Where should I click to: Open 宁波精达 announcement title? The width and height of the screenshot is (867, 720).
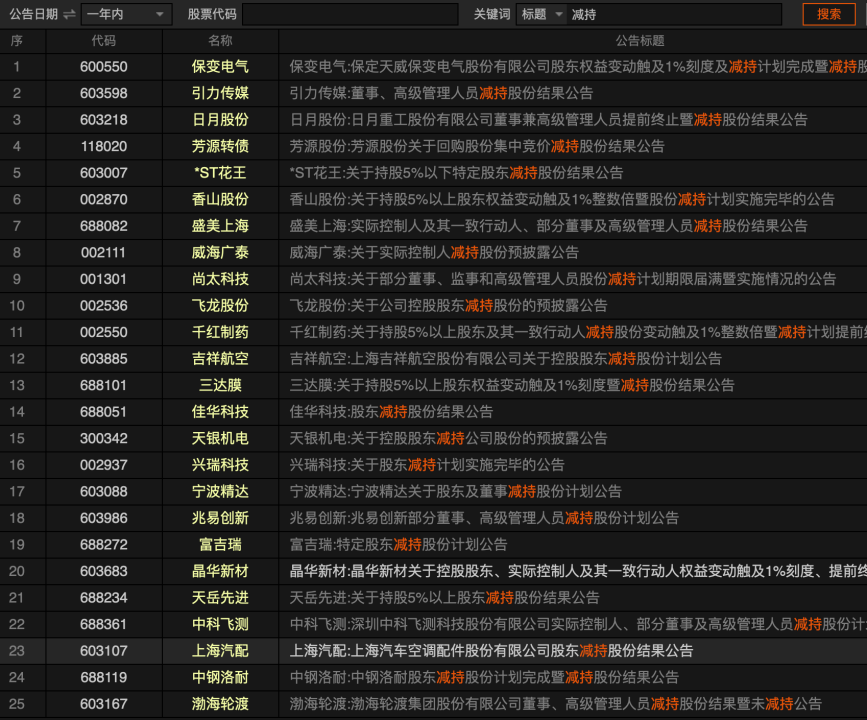tap(456, 492)
